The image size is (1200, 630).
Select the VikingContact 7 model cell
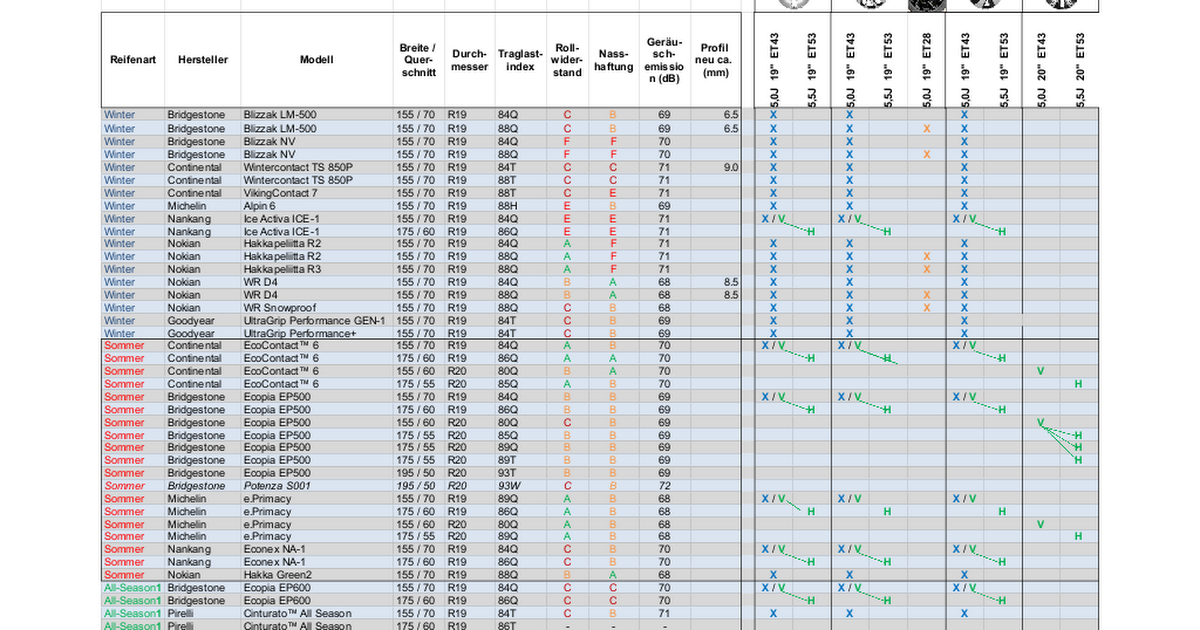281,193
